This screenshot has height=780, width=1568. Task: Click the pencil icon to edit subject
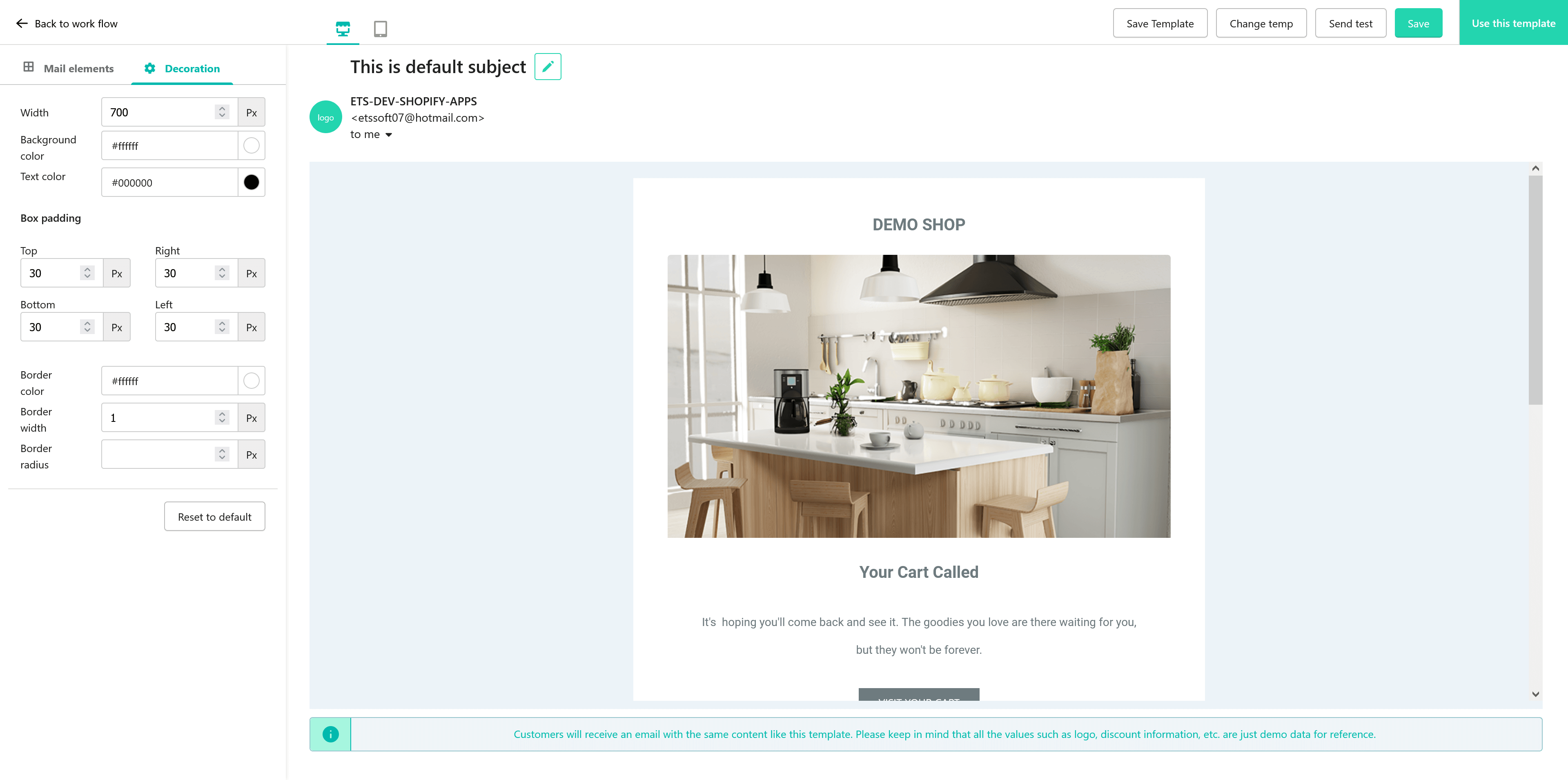tap(548, 67)
